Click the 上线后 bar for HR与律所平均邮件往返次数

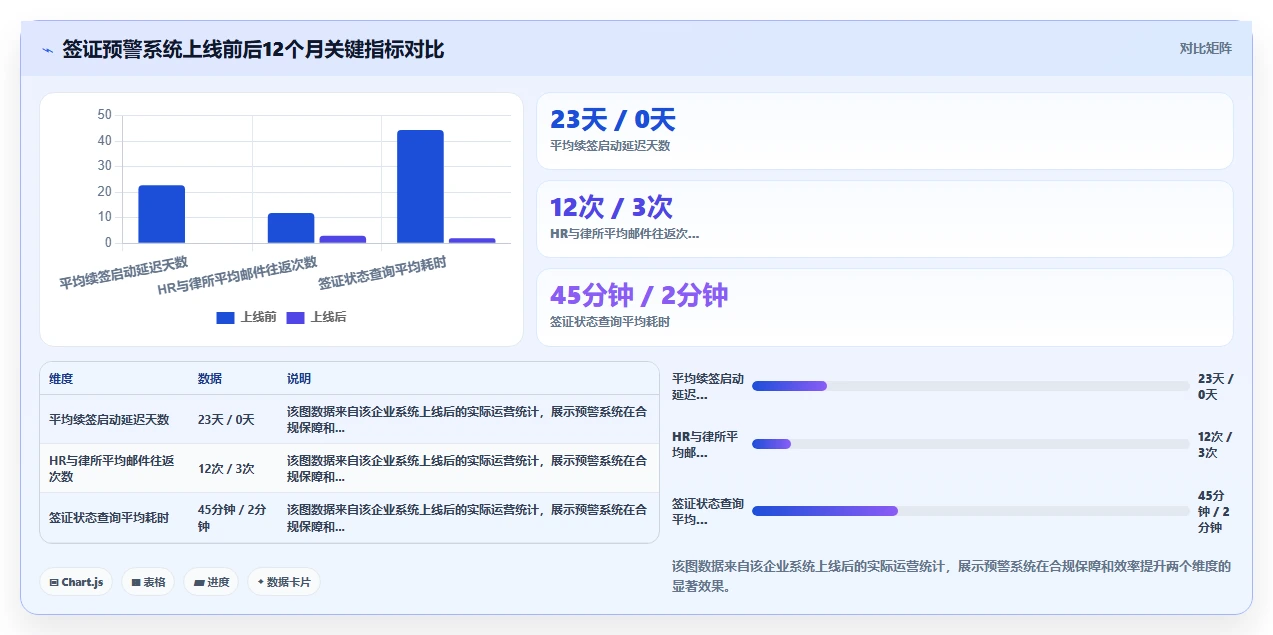[x=343, y=239]
